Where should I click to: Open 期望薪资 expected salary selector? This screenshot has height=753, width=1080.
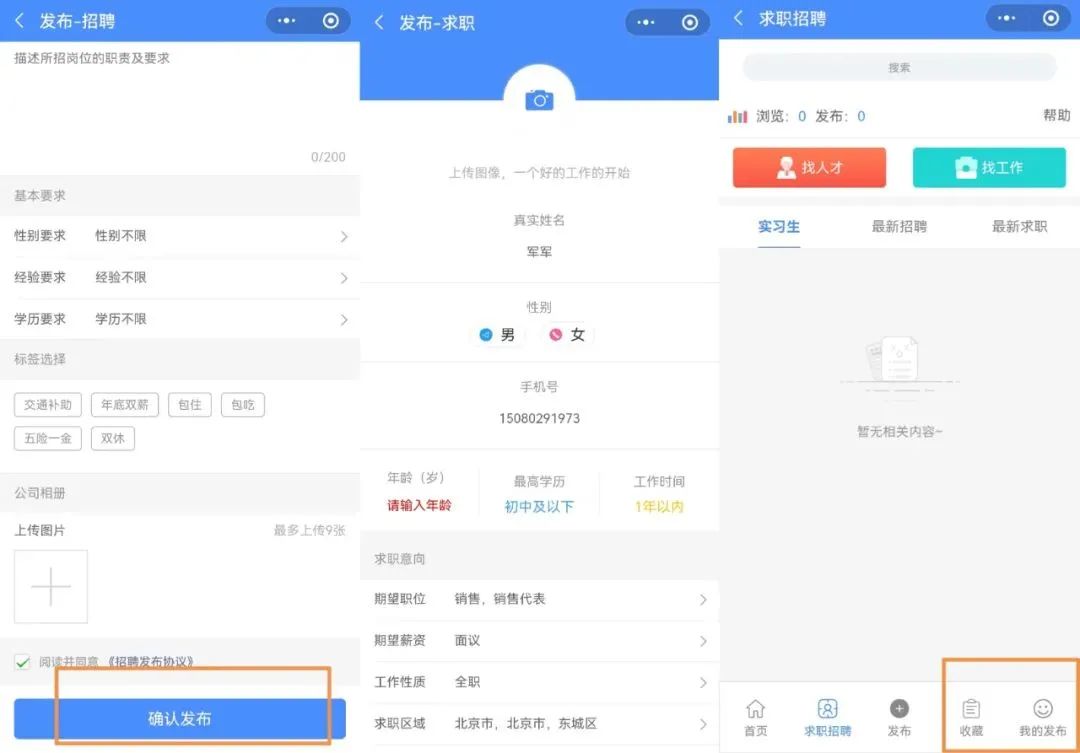[x=540, y=641]
